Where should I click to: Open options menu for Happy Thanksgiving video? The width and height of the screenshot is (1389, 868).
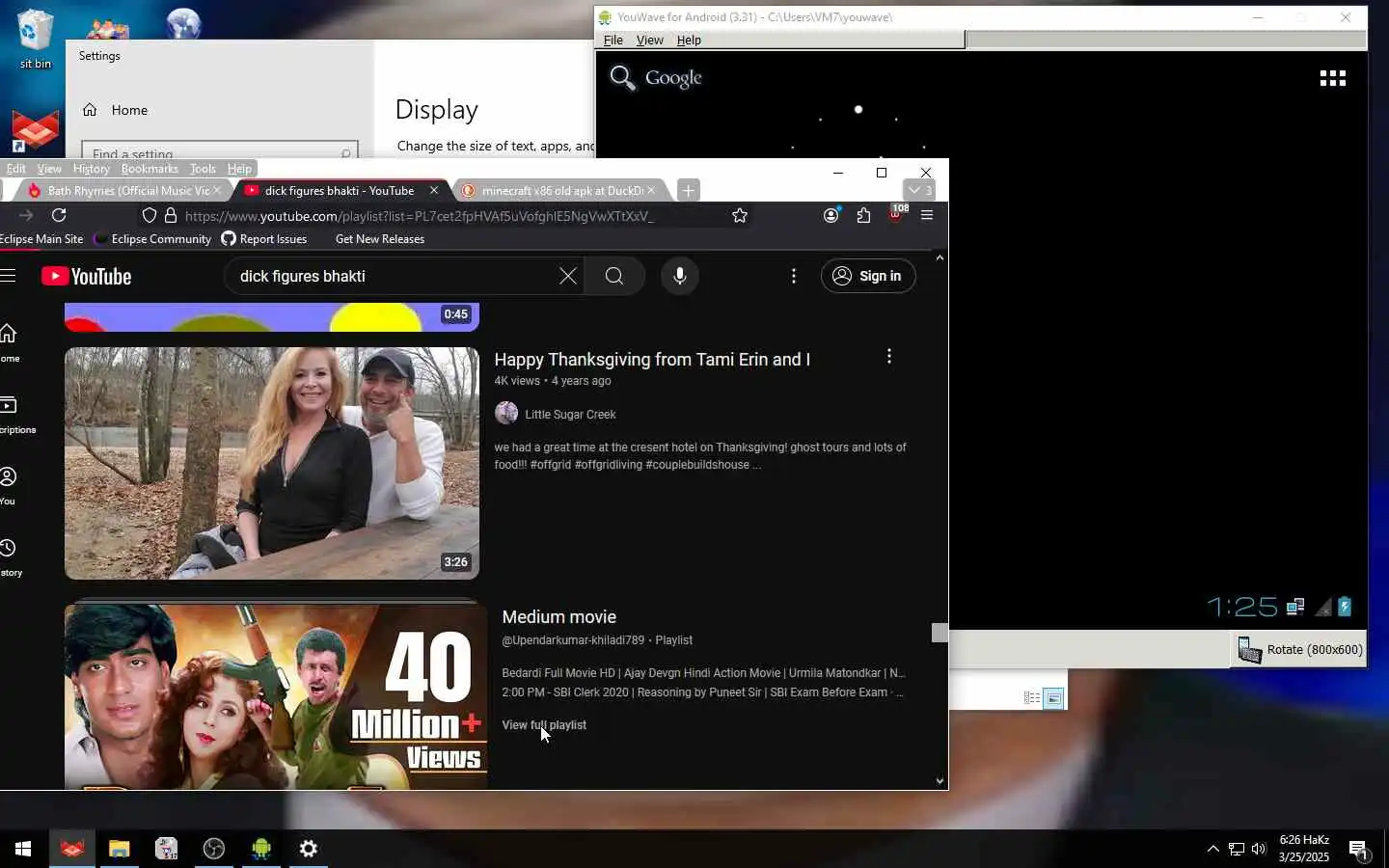tap(888, 357)
